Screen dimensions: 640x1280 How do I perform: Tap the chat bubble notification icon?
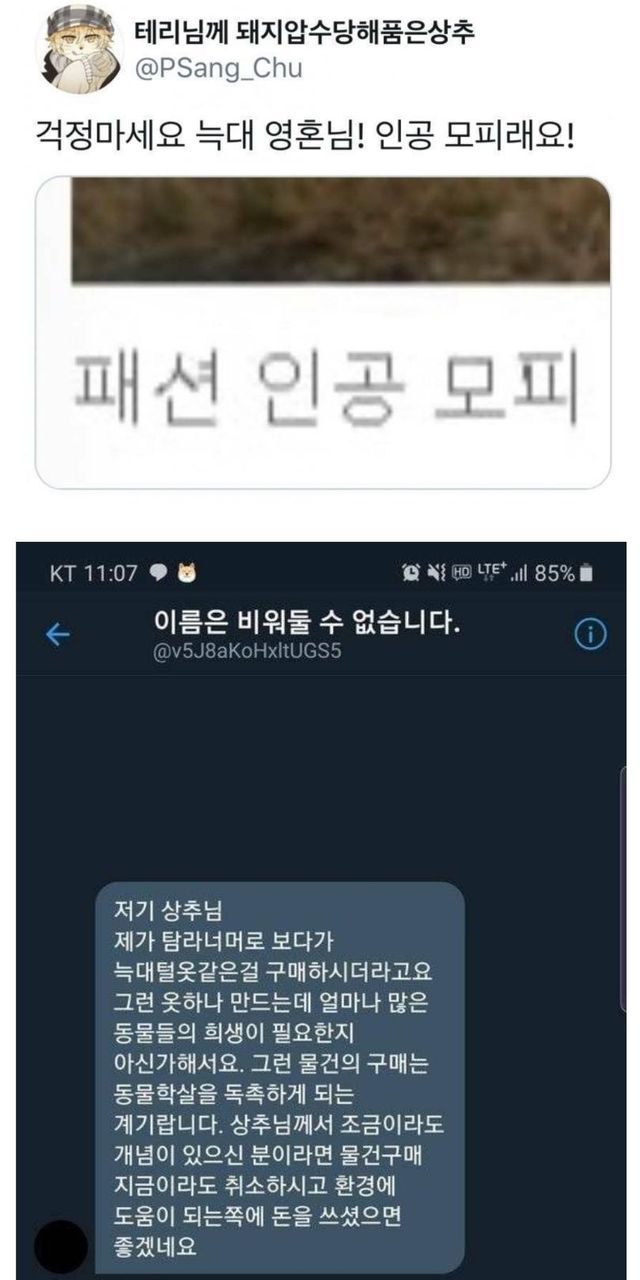tap(159, 573)
